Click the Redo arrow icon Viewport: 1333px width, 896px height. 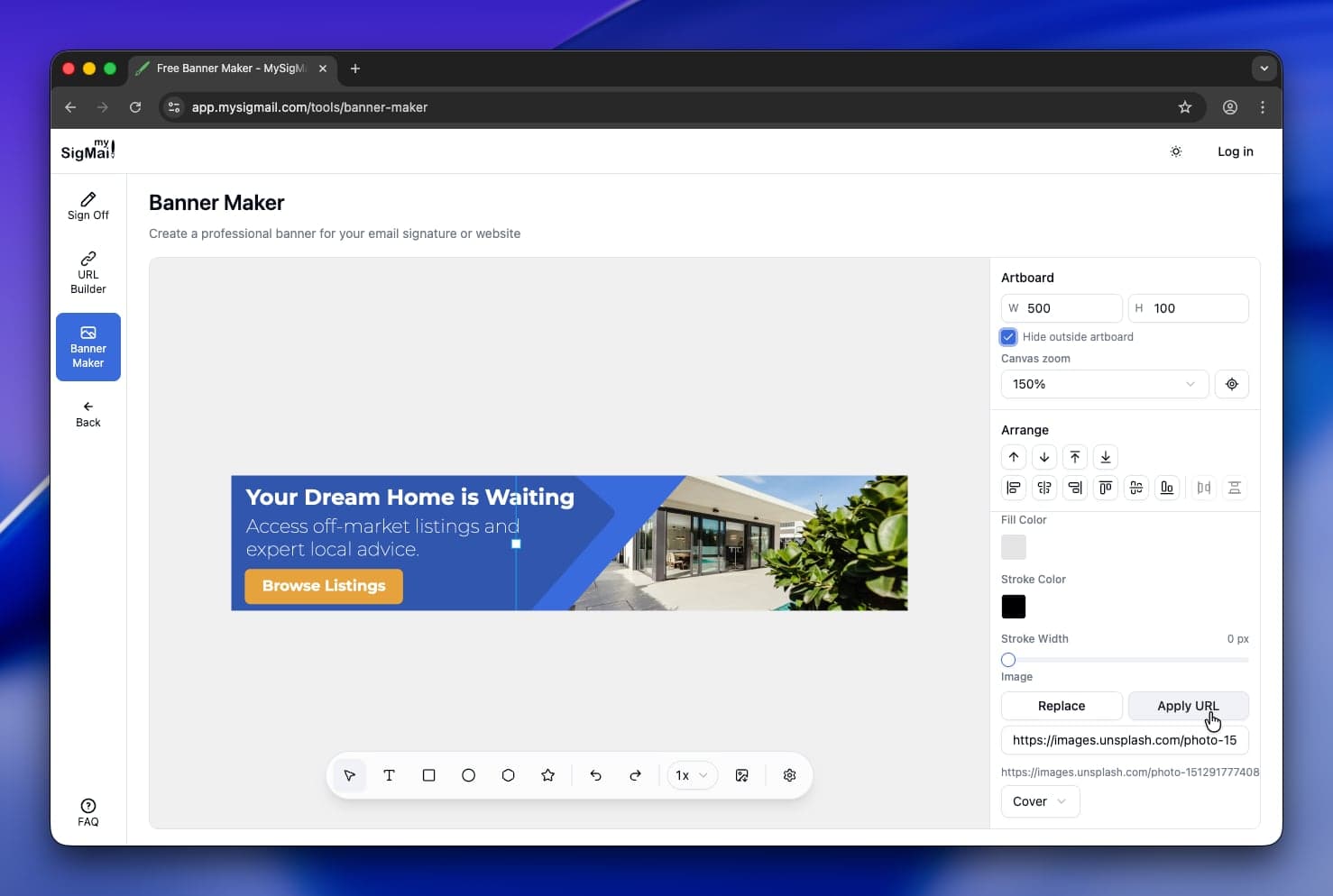635,775
